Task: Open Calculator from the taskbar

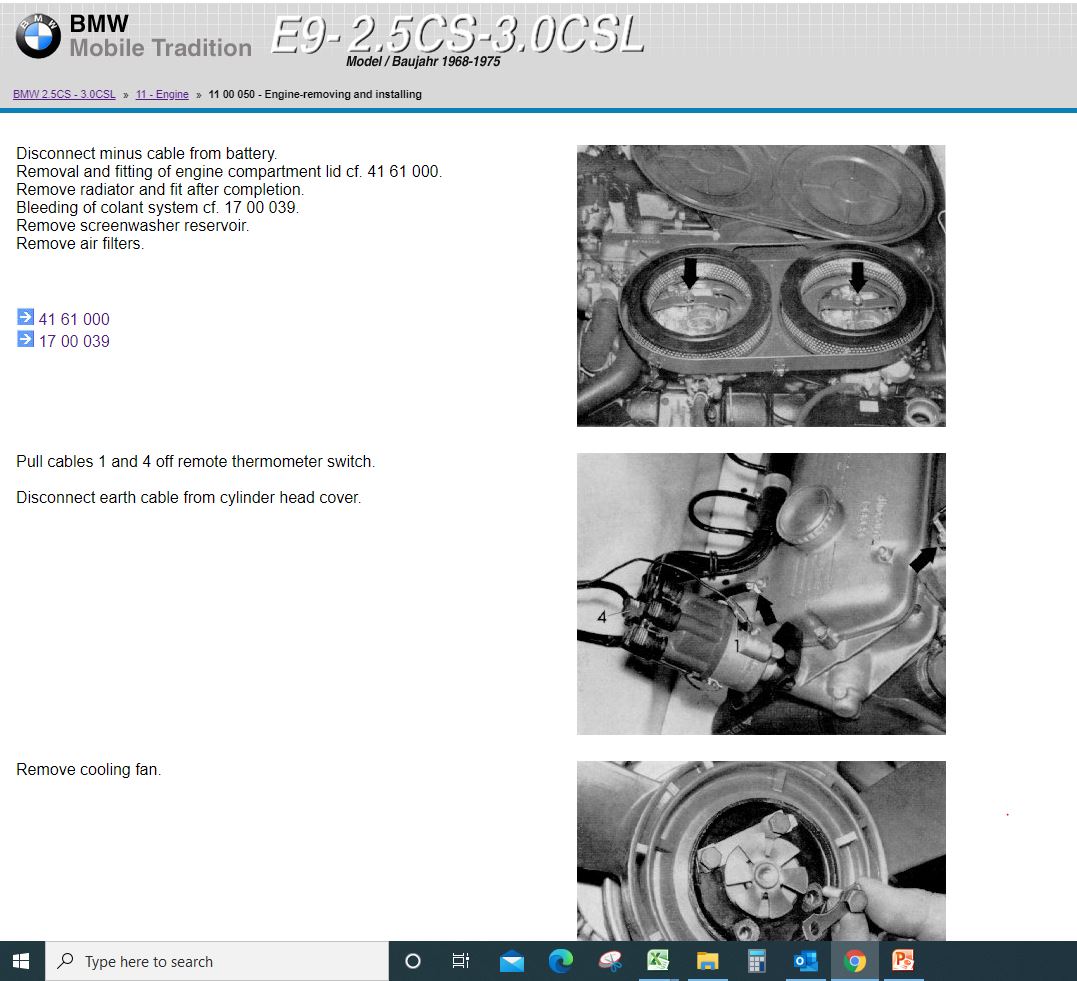Action: [755, 961]
